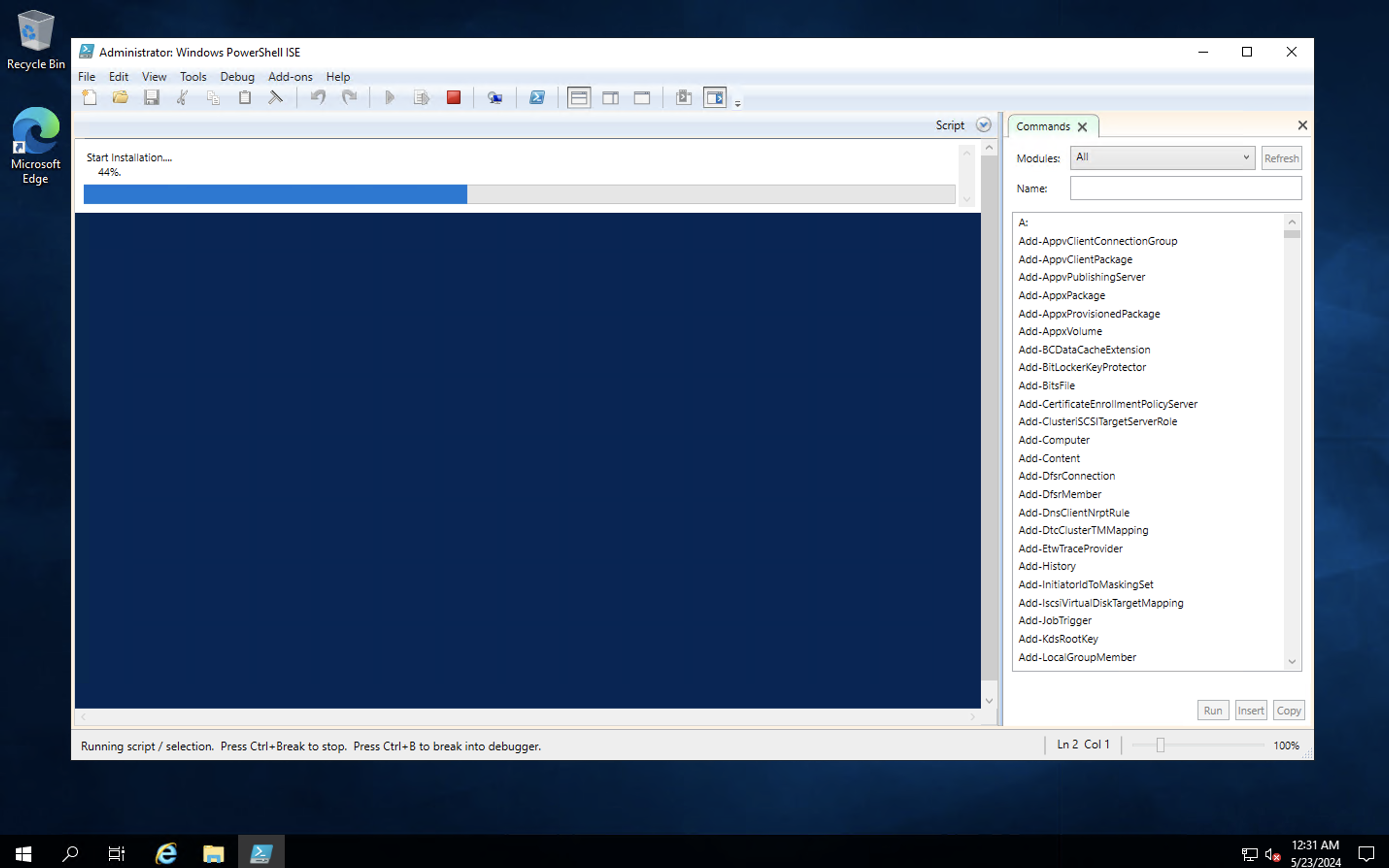Toggle Show Script Pane Top layout
Image resolution: width=1389 pixels, height=868 pixels.
click(579, 98)
